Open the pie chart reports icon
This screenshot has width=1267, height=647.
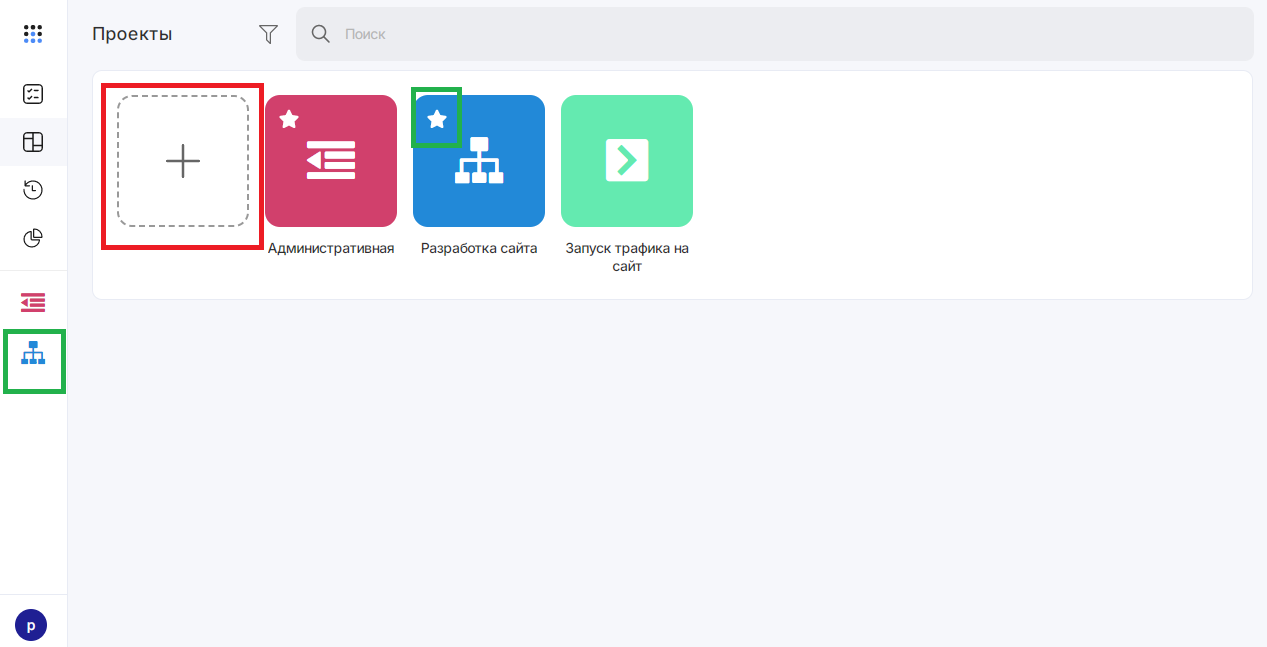(x=33, y=238)
